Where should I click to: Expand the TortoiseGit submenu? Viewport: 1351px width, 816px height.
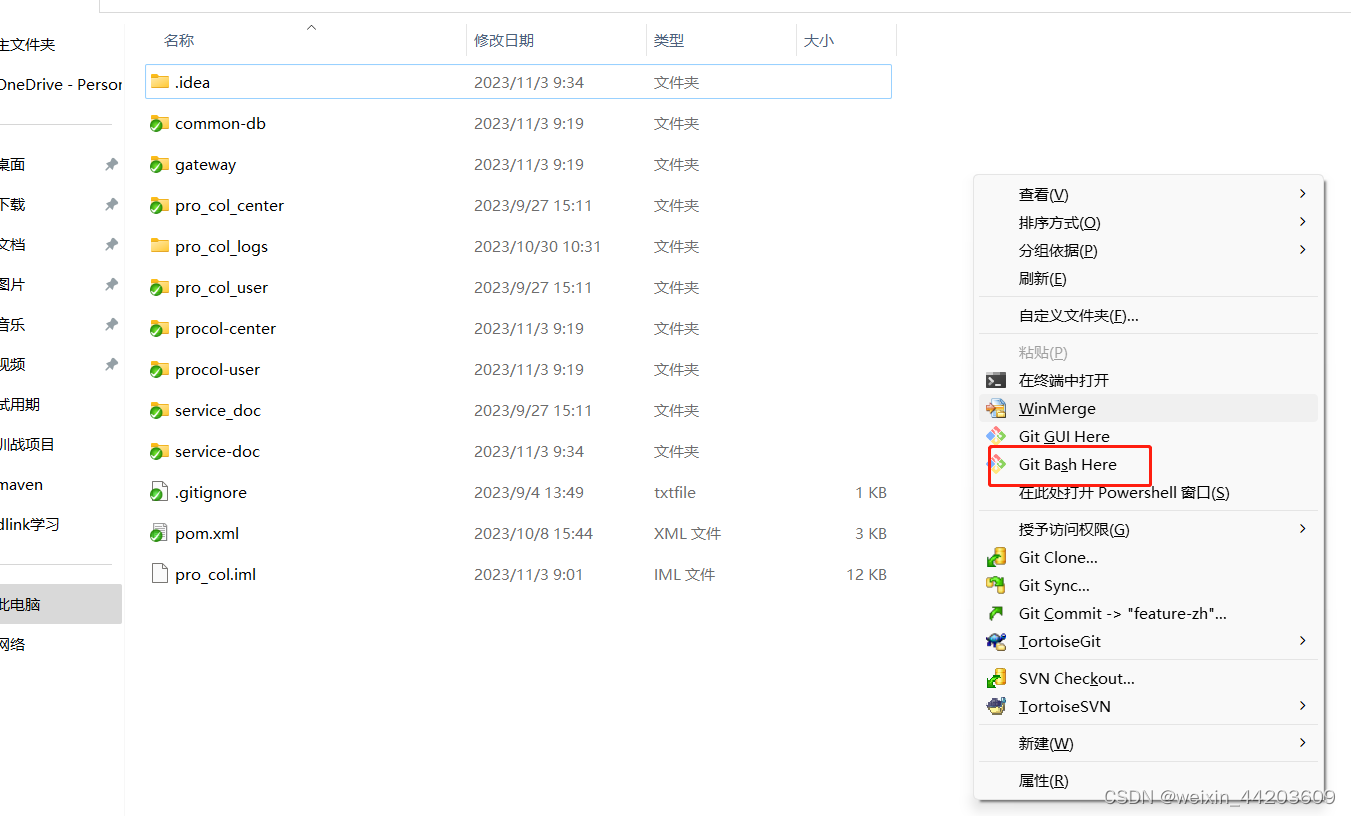[x=1059, y=641]
